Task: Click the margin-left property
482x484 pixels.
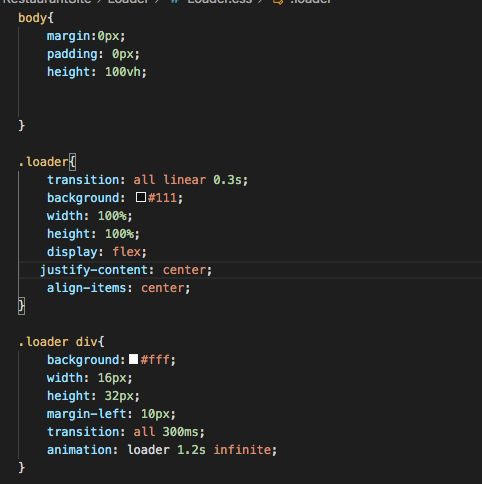Action: point(86,414)
